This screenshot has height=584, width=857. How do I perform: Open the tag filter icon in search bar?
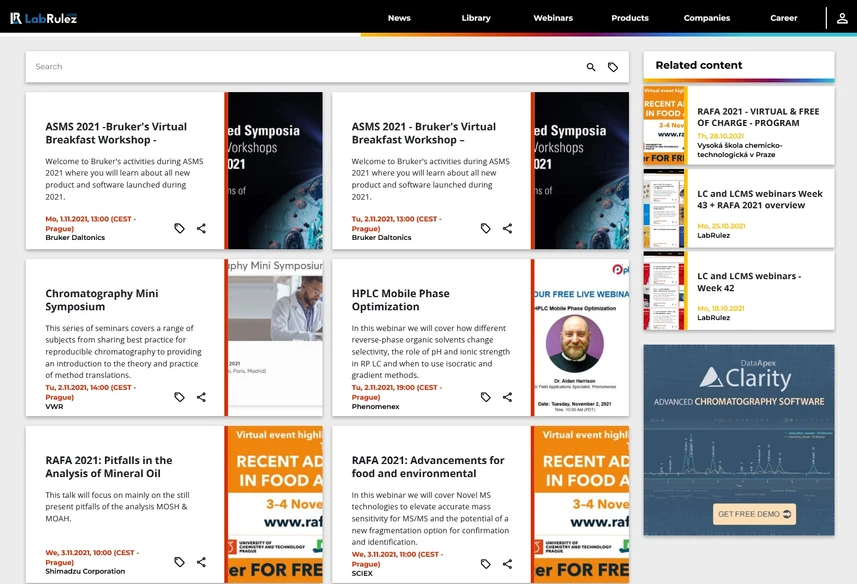pyautogui.click(x=613, y=67)
